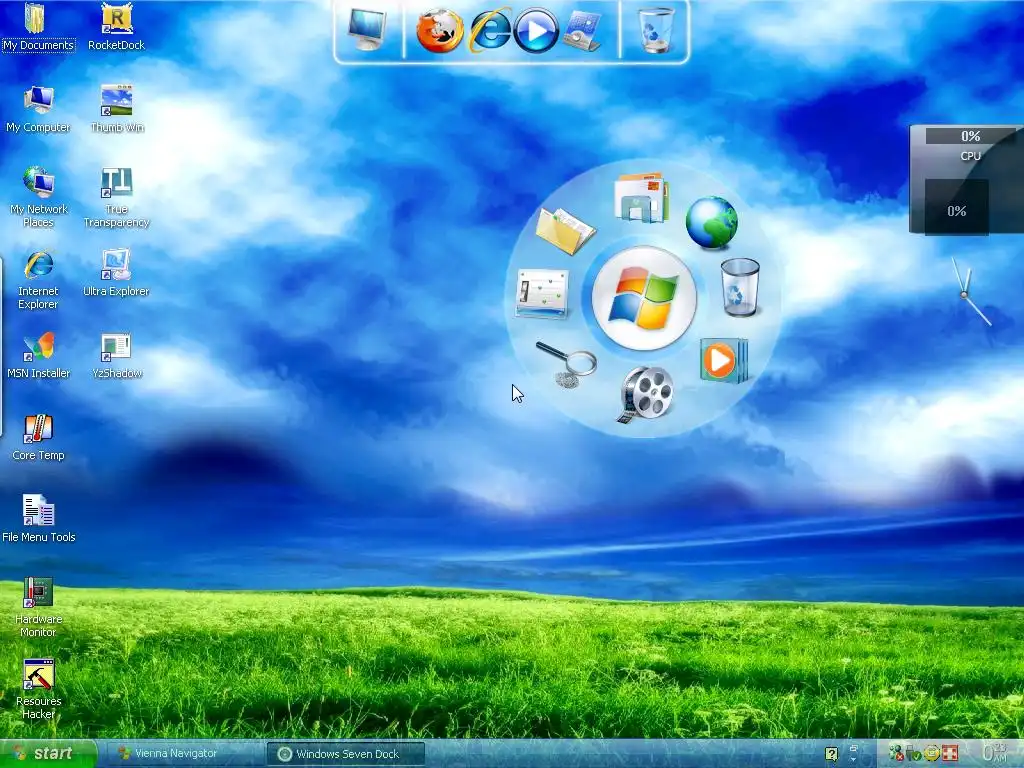
Task: Select the MSN Installer icon
Action: tap(38, 355)
